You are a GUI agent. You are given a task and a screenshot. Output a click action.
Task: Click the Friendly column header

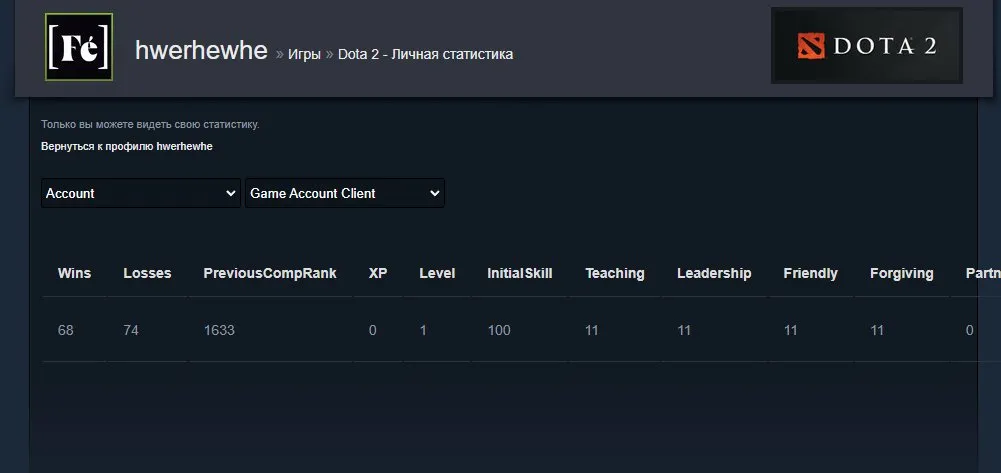pyautogui.click(x=810, y=273)
